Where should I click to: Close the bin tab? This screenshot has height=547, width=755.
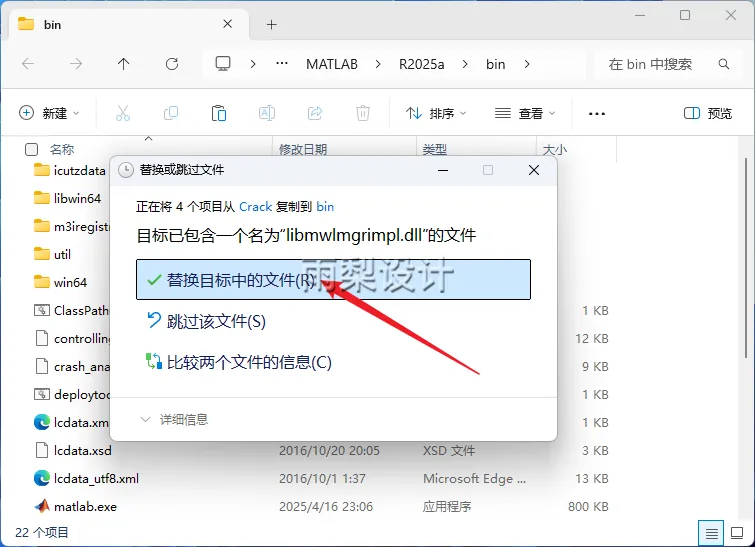coord(228,24)
